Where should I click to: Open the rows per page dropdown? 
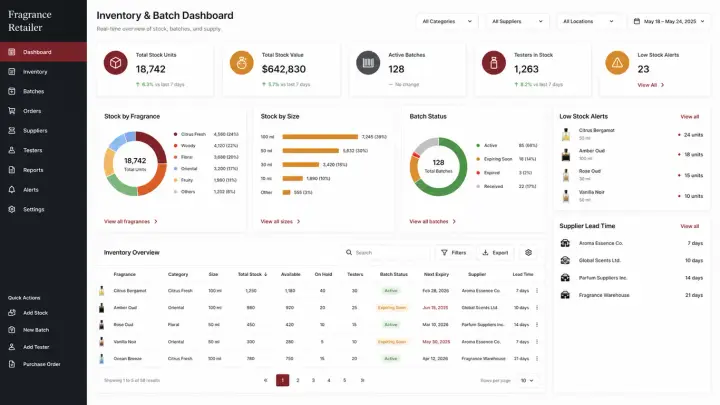coord(527,381)
